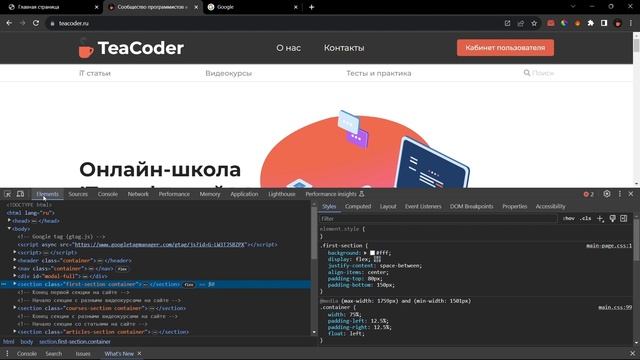This screenshot has width=640, height=360.
Task: Expand the courses-section container node
Action: click(x=15, y=308)
